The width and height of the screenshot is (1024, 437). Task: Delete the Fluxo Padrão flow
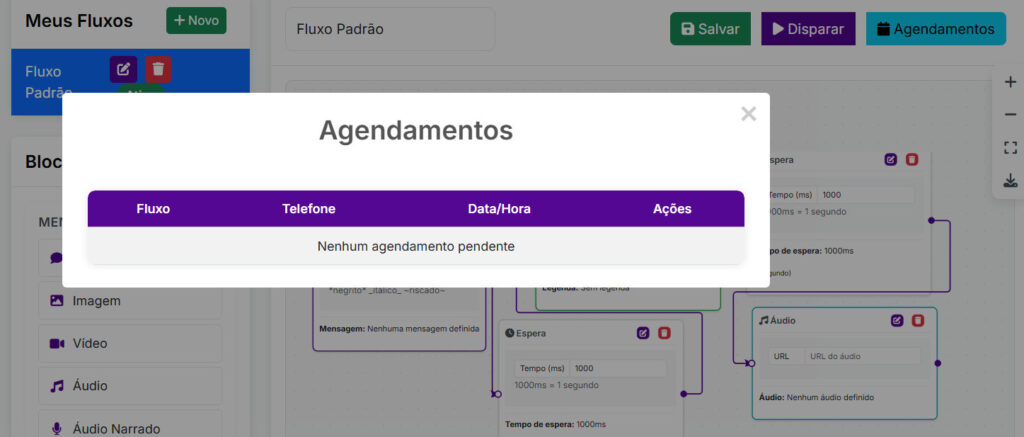[x=158, y=69]
